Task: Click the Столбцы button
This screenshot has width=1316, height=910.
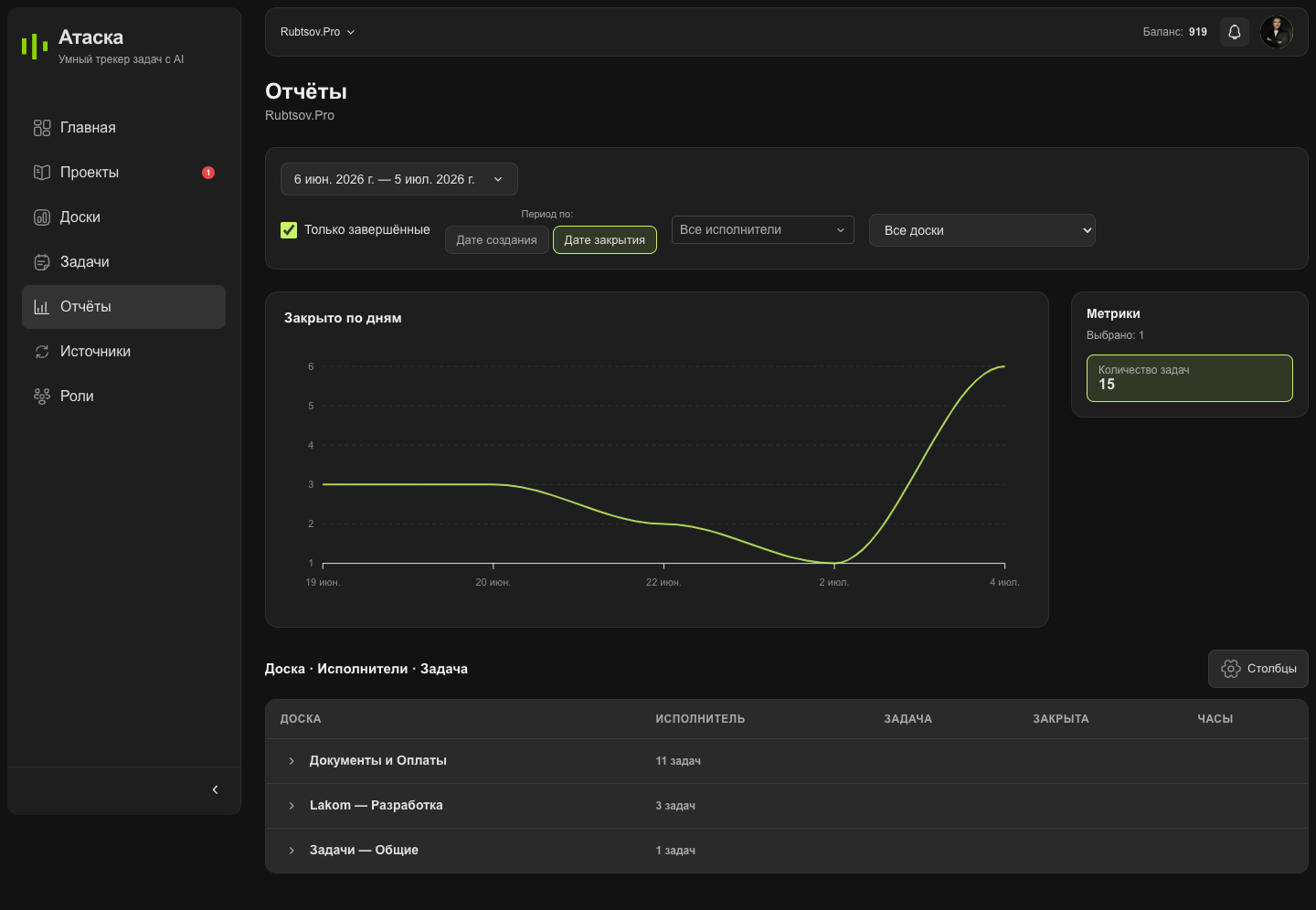Action: pos(1258,669)
